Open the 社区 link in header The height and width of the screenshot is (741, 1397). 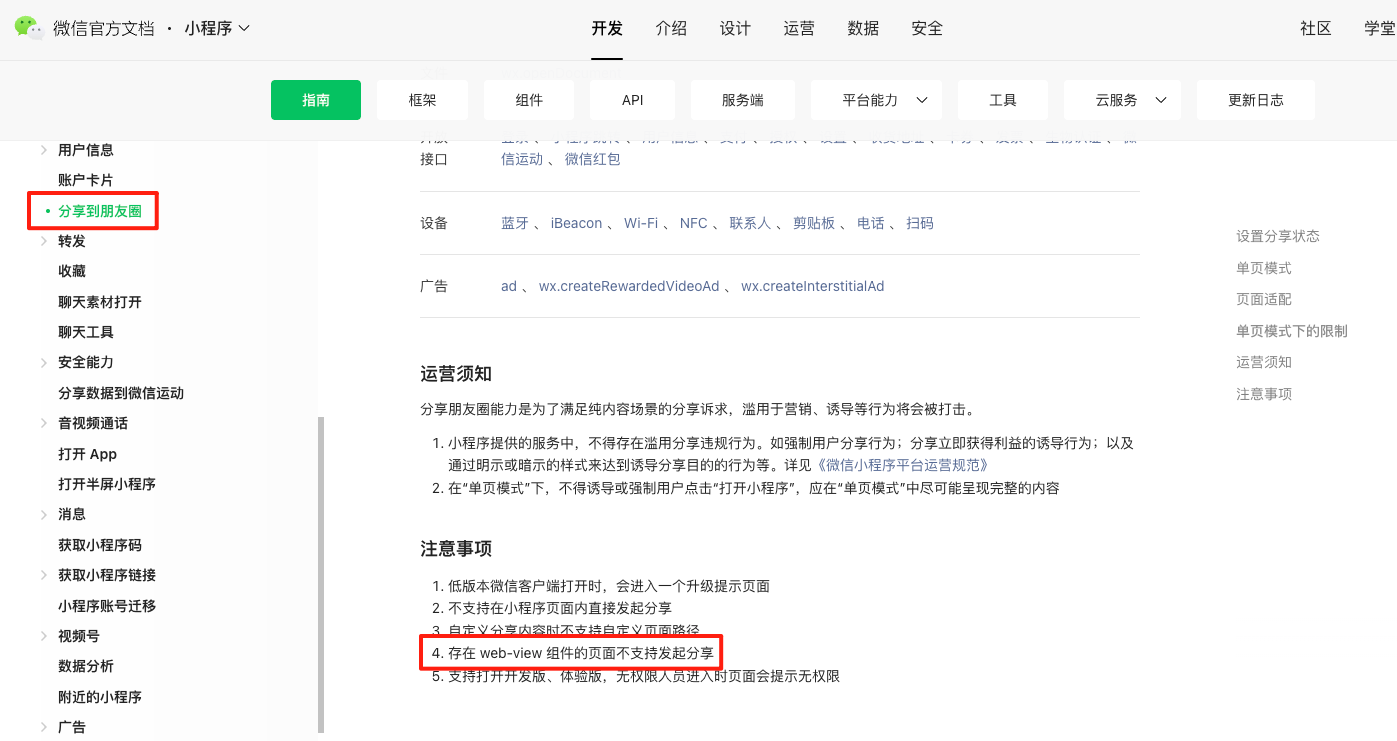tap(1316, 28)
